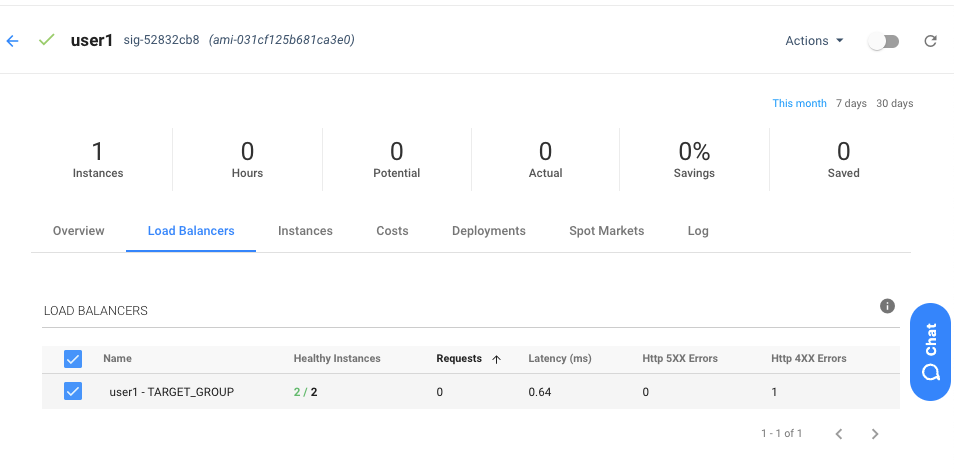This screenshot has width=954, height=476.
Task: Go to the next page chevron
Action: click(875, 434)
